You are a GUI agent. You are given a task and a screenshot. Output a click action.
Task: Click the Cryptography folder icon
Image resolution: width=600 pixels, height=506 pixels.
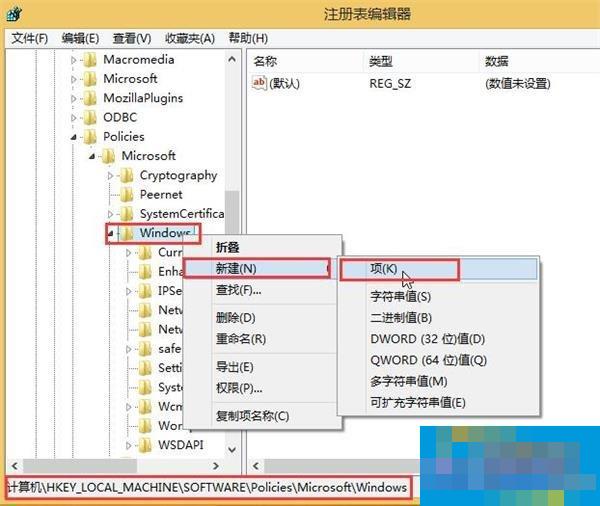pyautogui.click(x=127, y=175)
